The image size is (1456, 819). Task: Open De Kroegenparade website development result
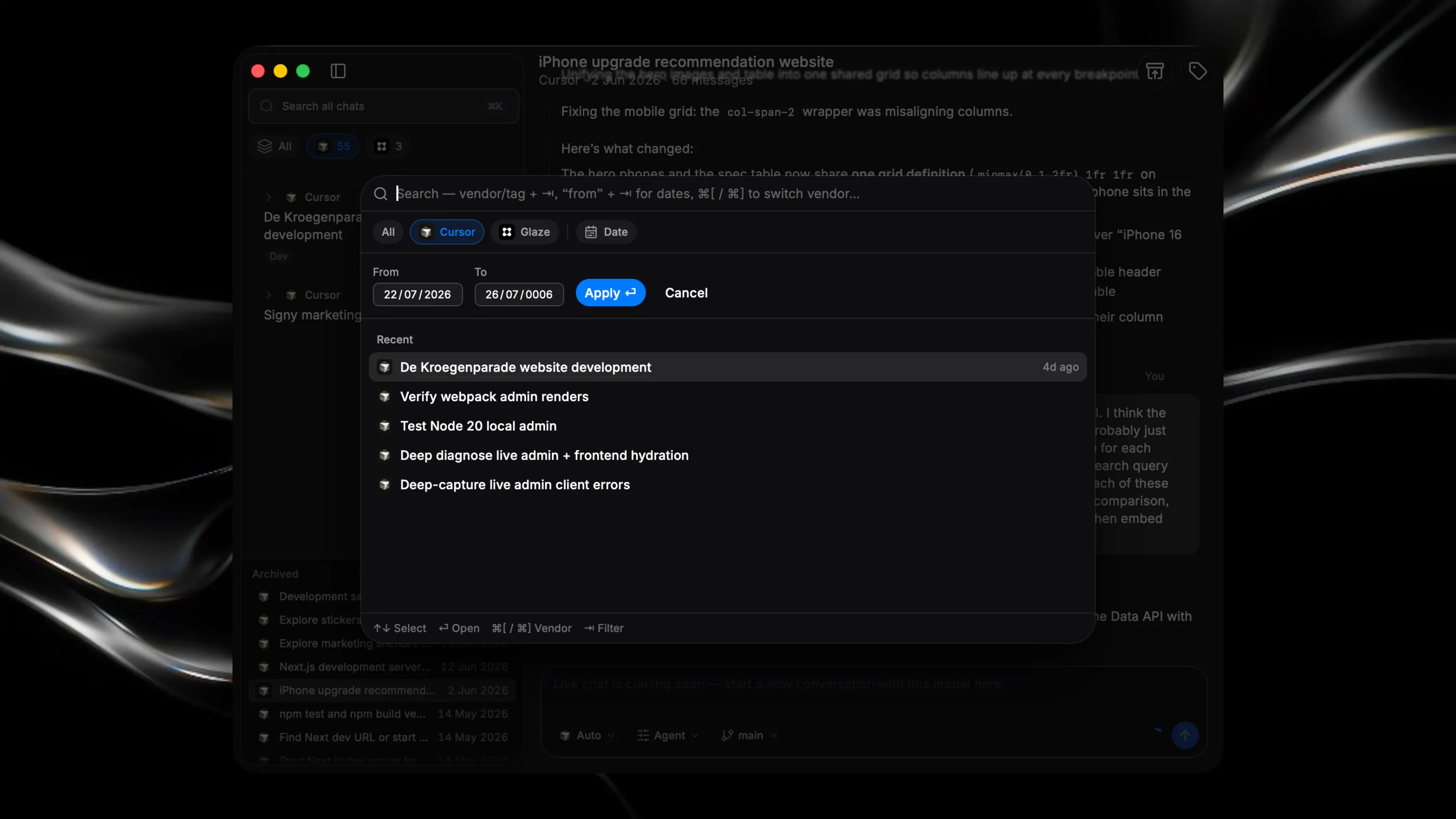[728, 367]
